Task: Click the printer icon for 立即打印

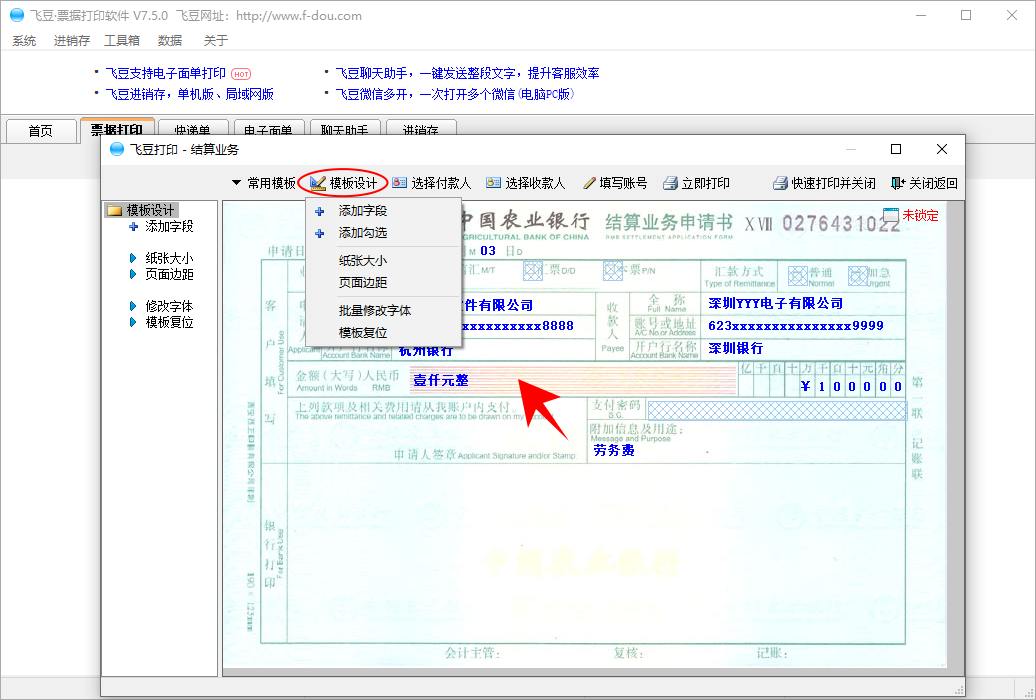Action: pos(671,183)
